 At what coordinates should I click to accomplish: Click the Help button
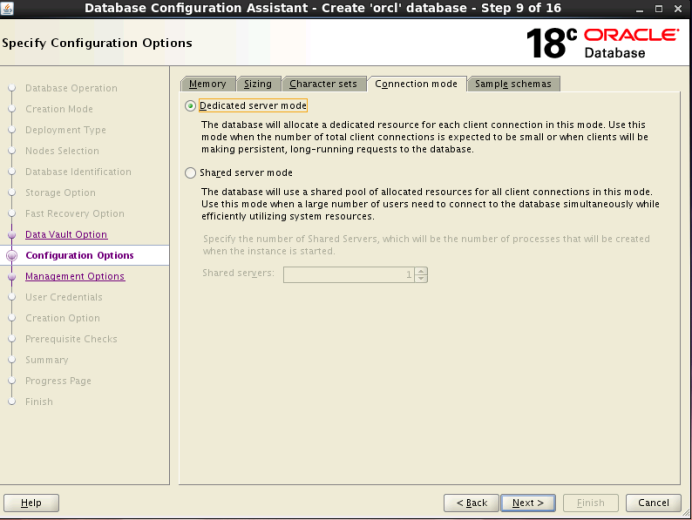[31, 503]
